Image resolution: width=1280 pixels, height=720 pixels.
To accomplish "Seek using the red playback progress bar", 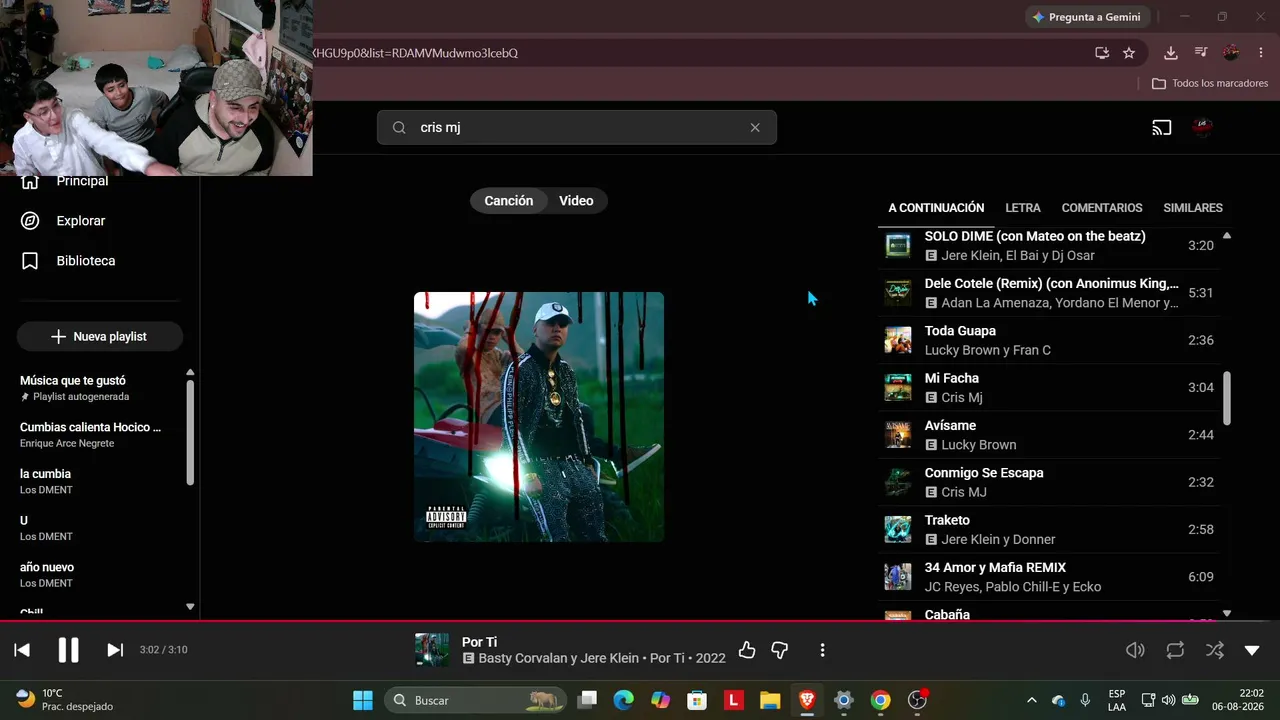I will pyautogui.click(x=640, y=621).
